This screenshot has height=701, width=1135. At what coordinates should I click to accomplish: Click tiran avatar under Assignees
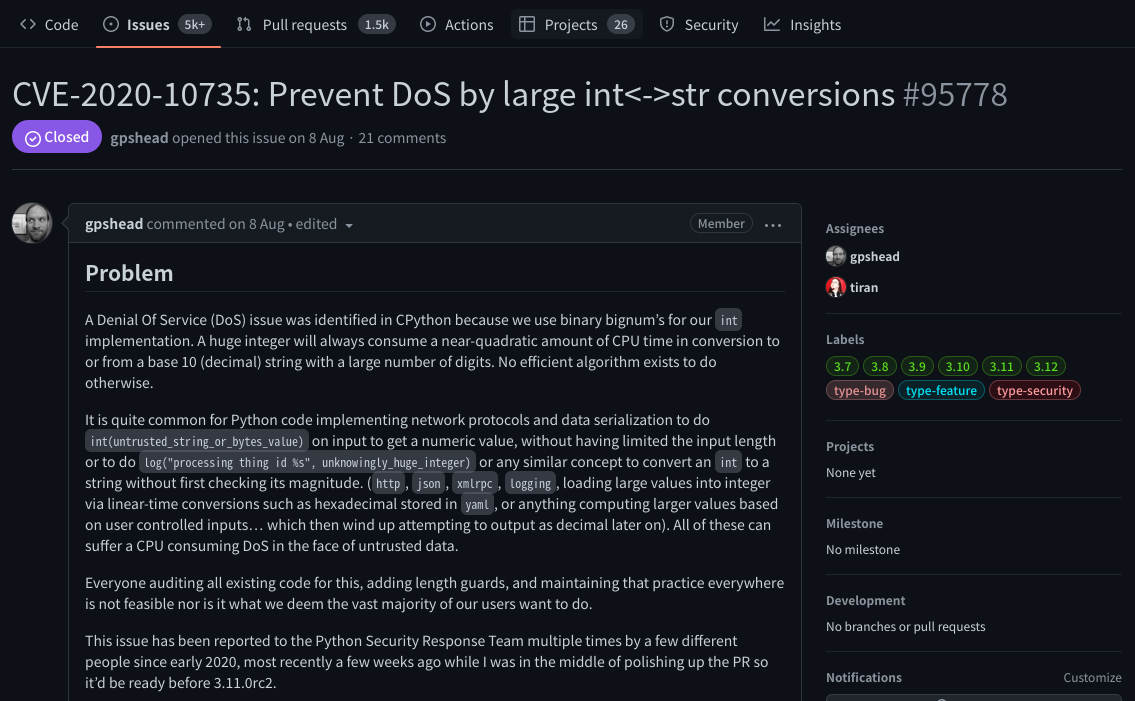835,287
